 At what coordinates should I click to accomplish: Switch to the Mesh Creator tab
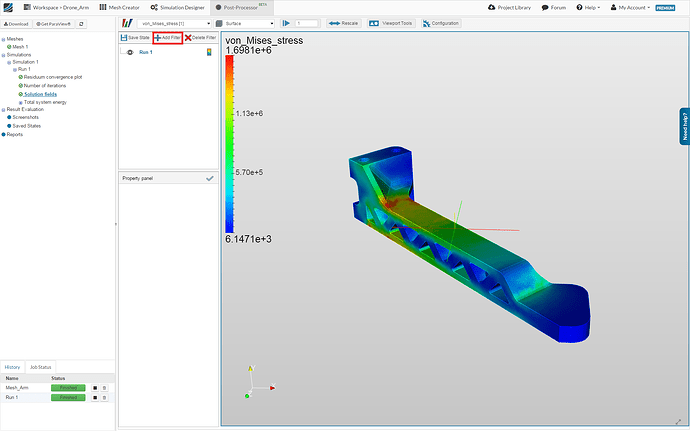(121, 7)
